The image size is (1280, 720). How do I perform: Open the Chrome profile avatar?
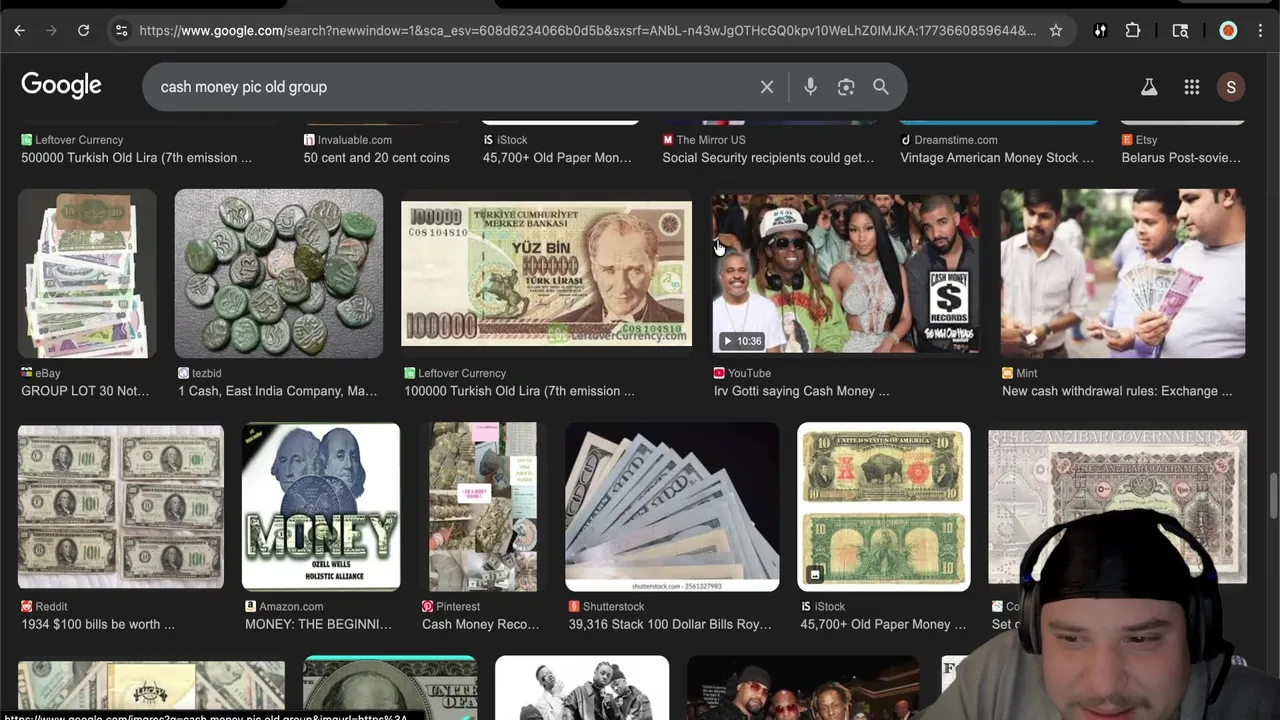pos(1228,31)
